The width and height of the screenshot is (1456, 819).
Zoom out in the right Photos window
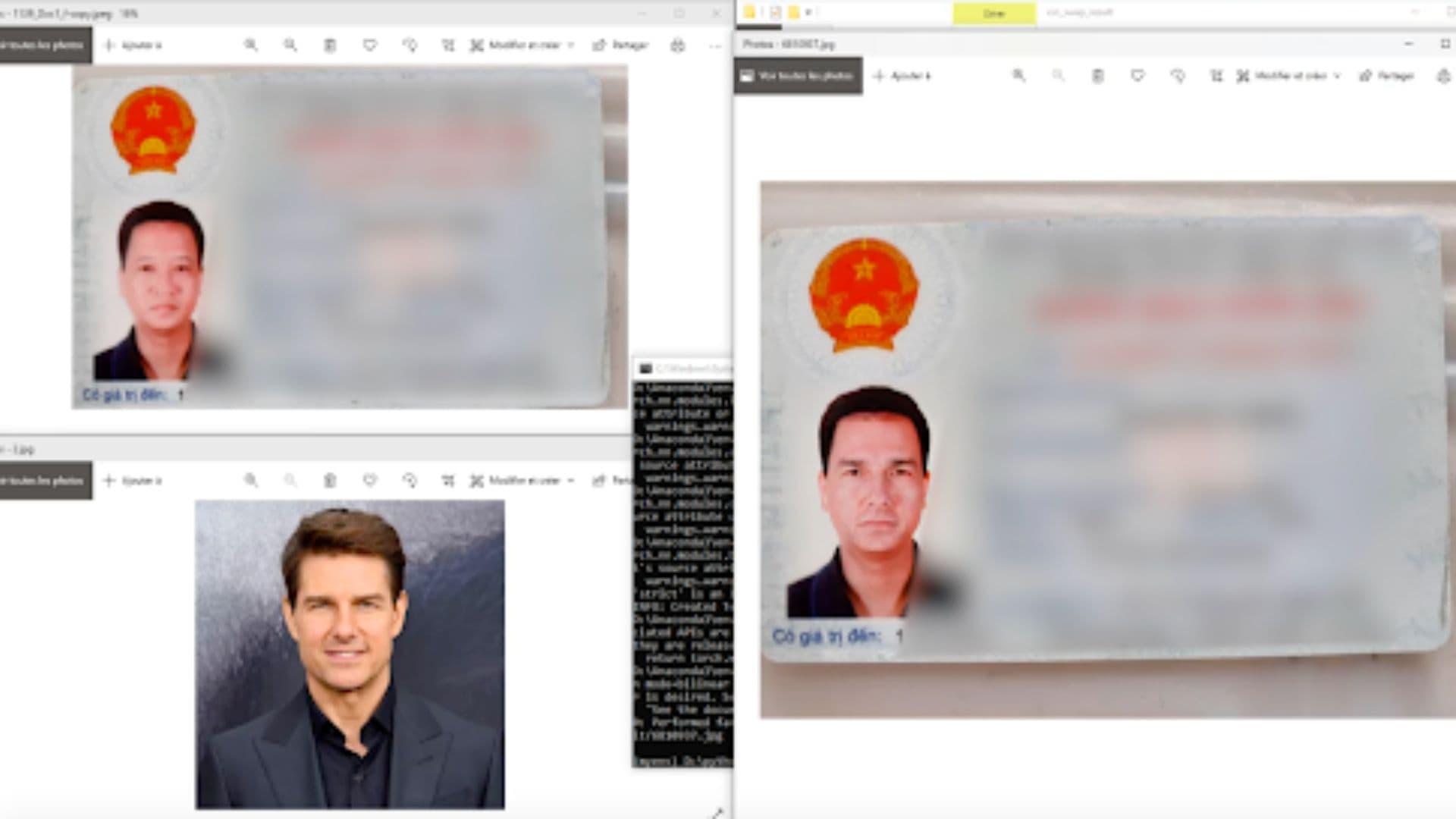pyautogui.click(x=1059, y=76)
